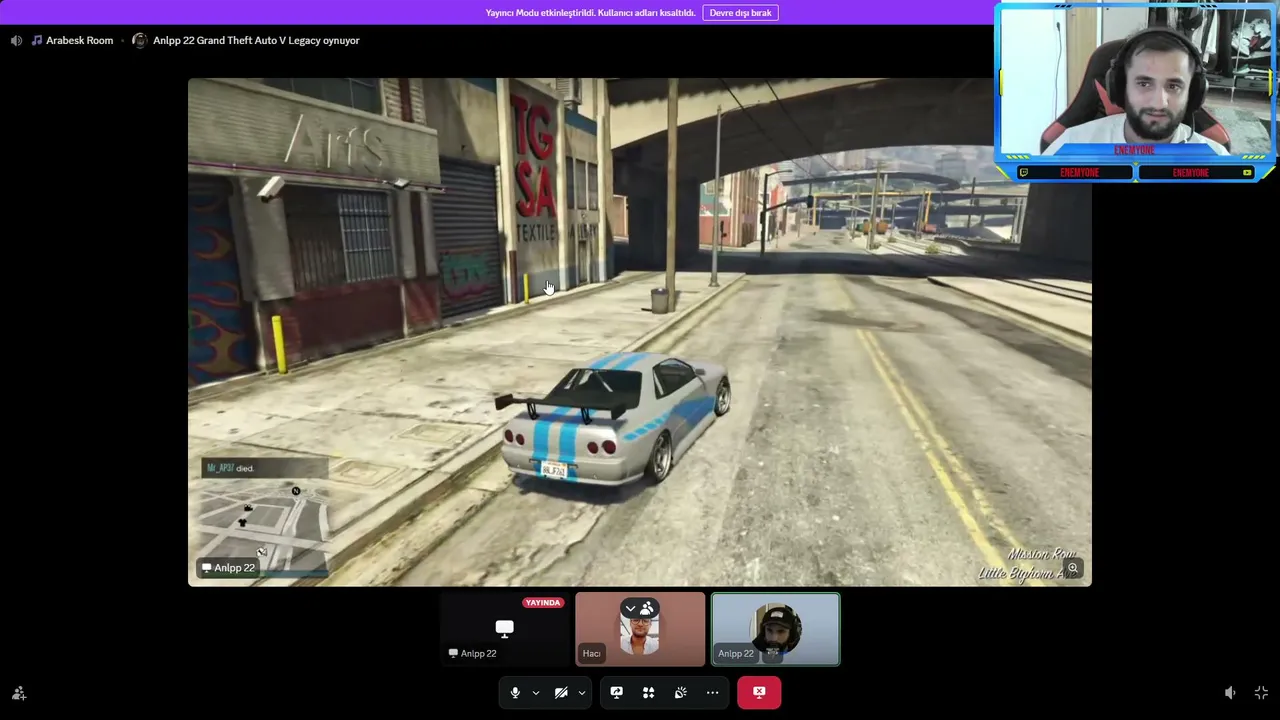Open the three-dots more options menu
The width and height of the screenshot is (1280, 720).
point(712,692)
